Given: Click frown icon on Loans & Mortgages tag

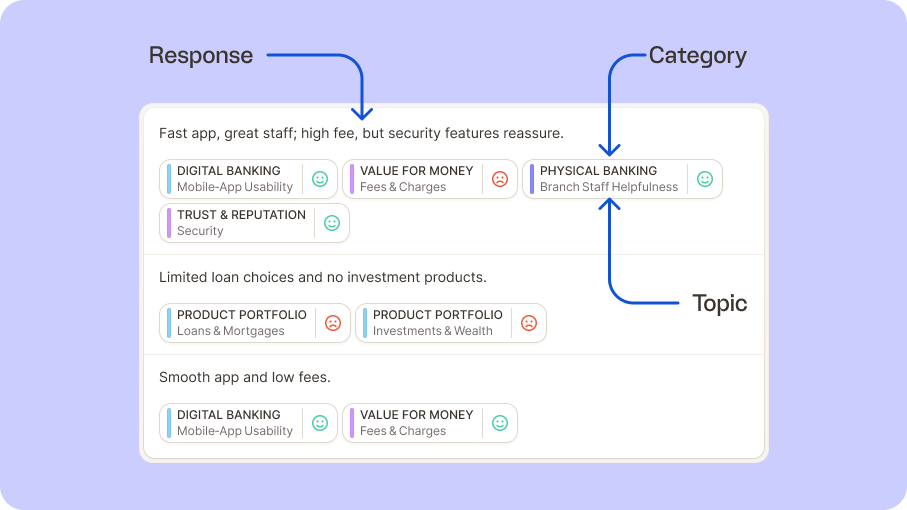Looking at the screenshot, I should 333,323.
